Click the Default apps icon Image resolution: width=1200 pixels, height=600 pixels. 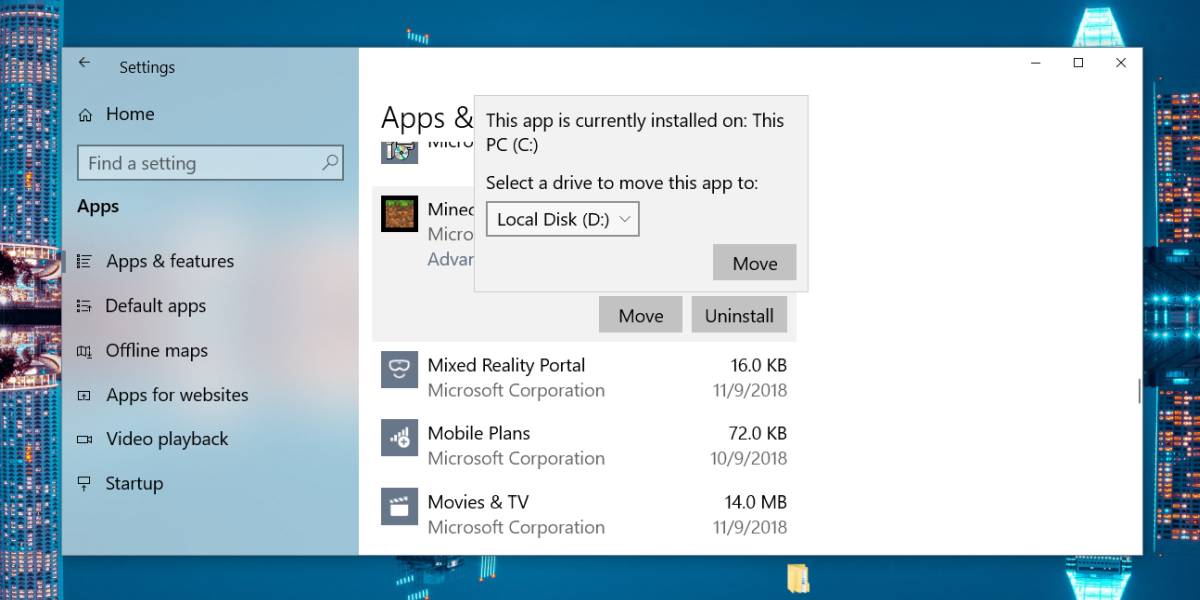click(85, 306)
